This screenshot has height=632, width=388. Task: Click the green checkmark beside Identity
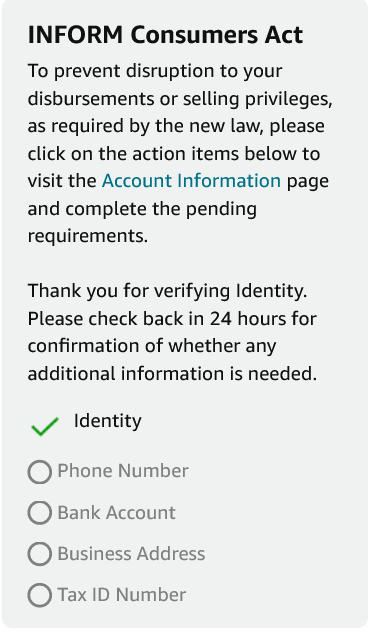(45, 426)
